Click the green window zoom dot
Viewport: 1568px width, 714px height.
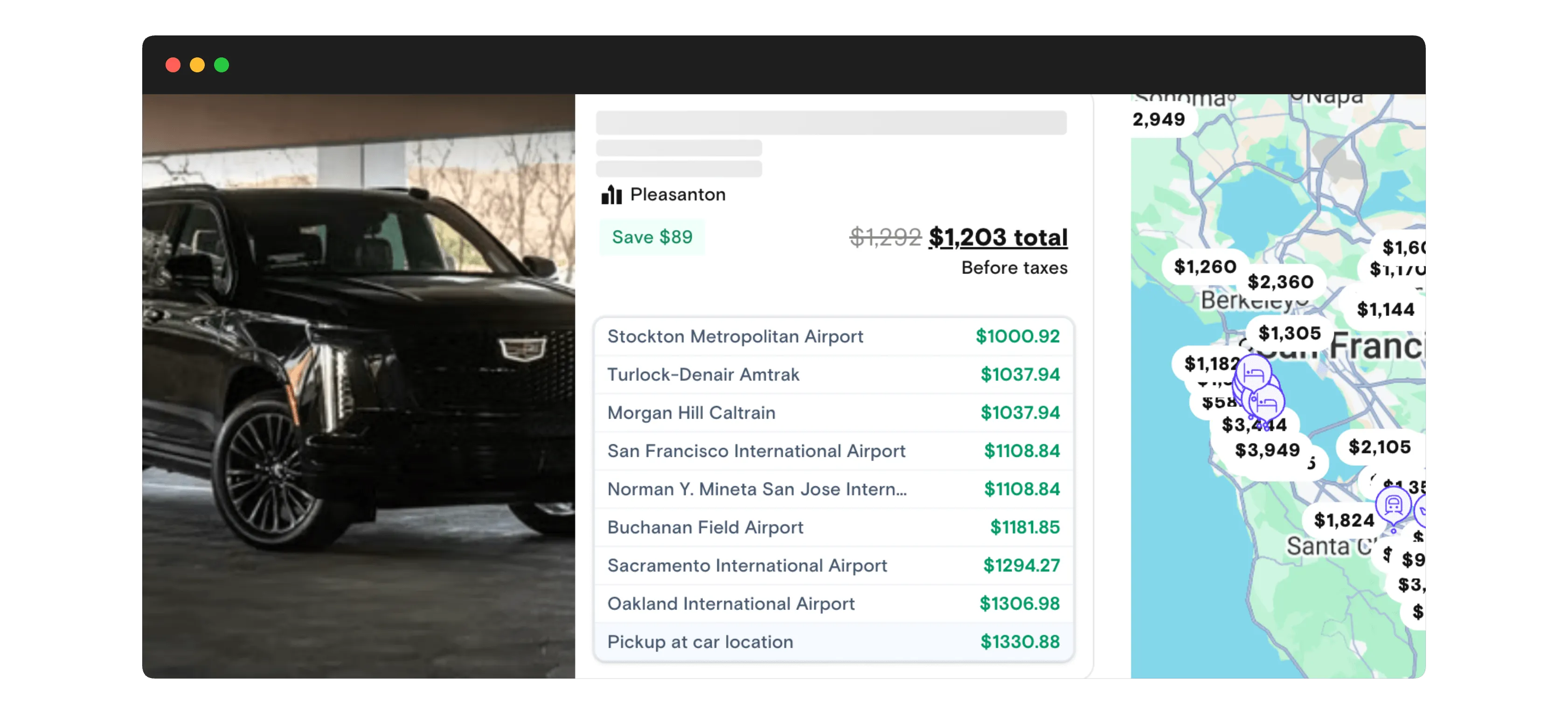click(222, 65)
